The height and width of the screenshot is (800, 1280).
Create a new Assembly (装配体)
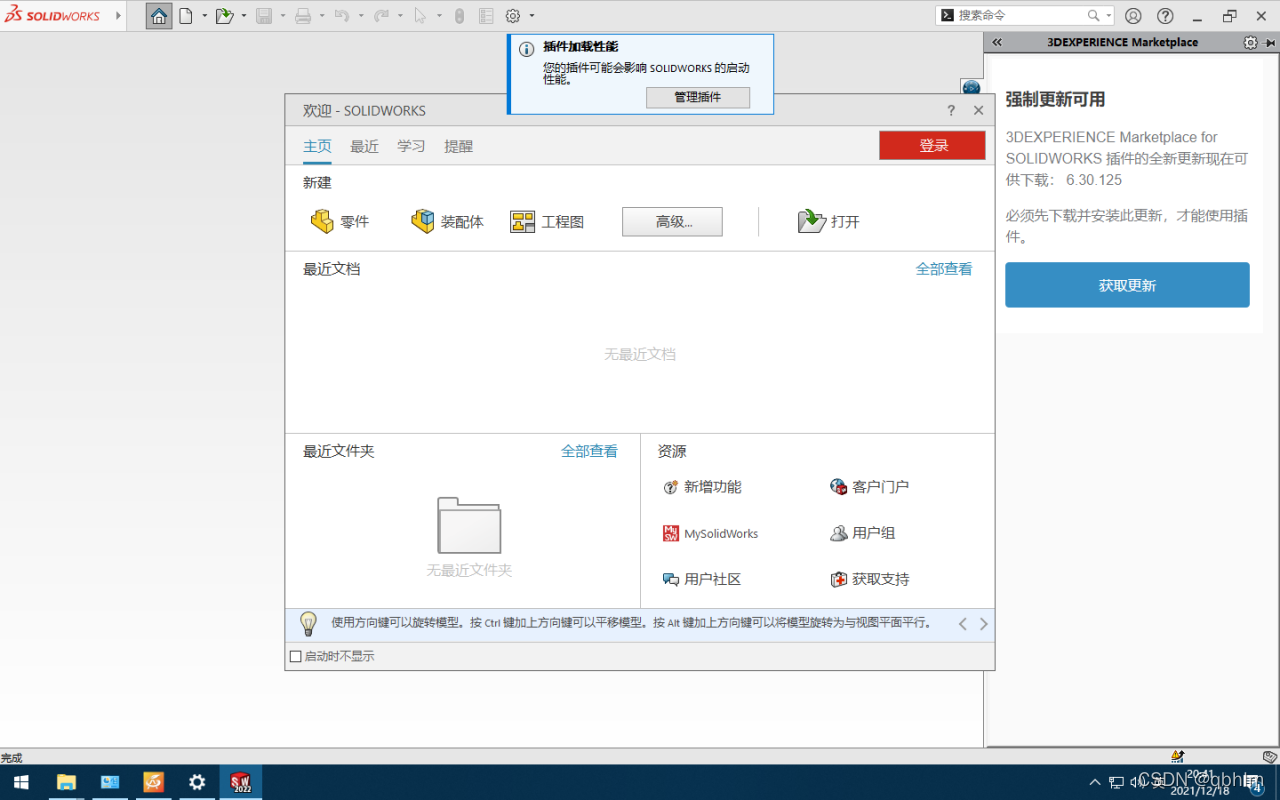(x=447, y=222)
